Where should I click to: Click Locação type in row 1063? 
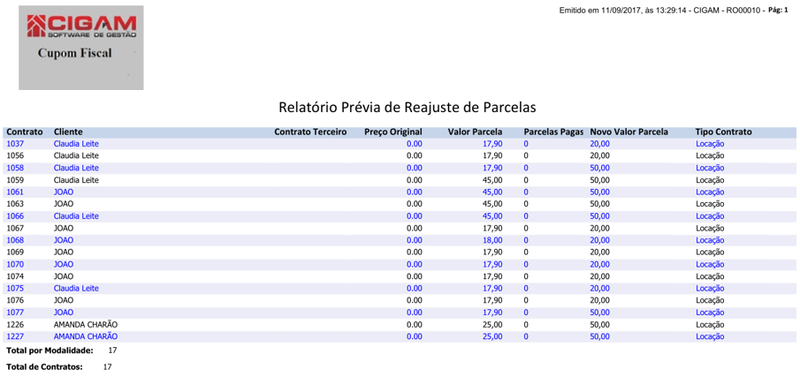(710, 204)
